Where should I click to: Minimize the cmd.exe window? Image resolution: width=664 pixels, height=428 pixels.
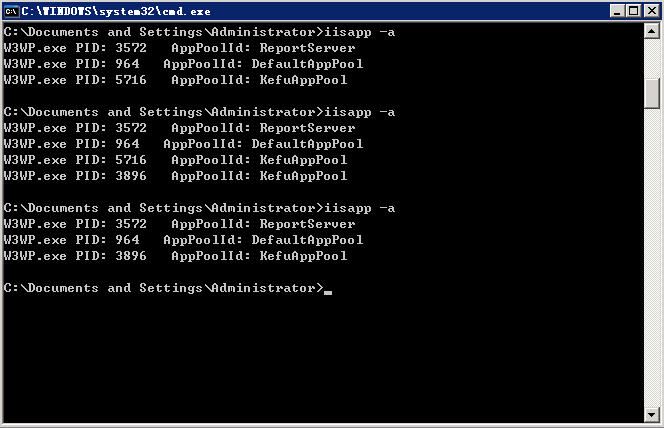[x=616, y=12]
